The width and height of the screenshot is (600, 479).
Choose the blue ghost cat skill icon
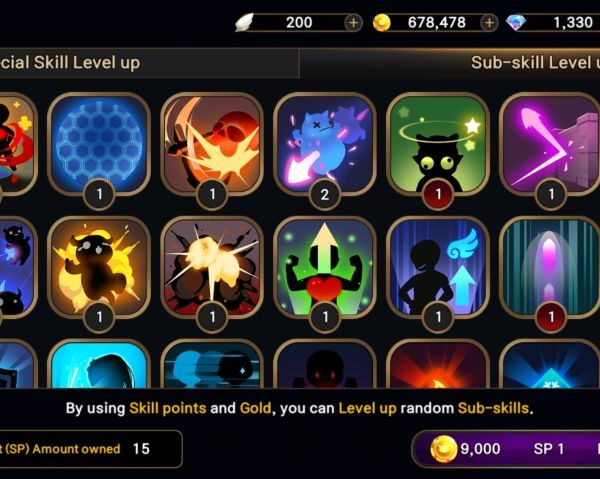(x=325, y=145)
